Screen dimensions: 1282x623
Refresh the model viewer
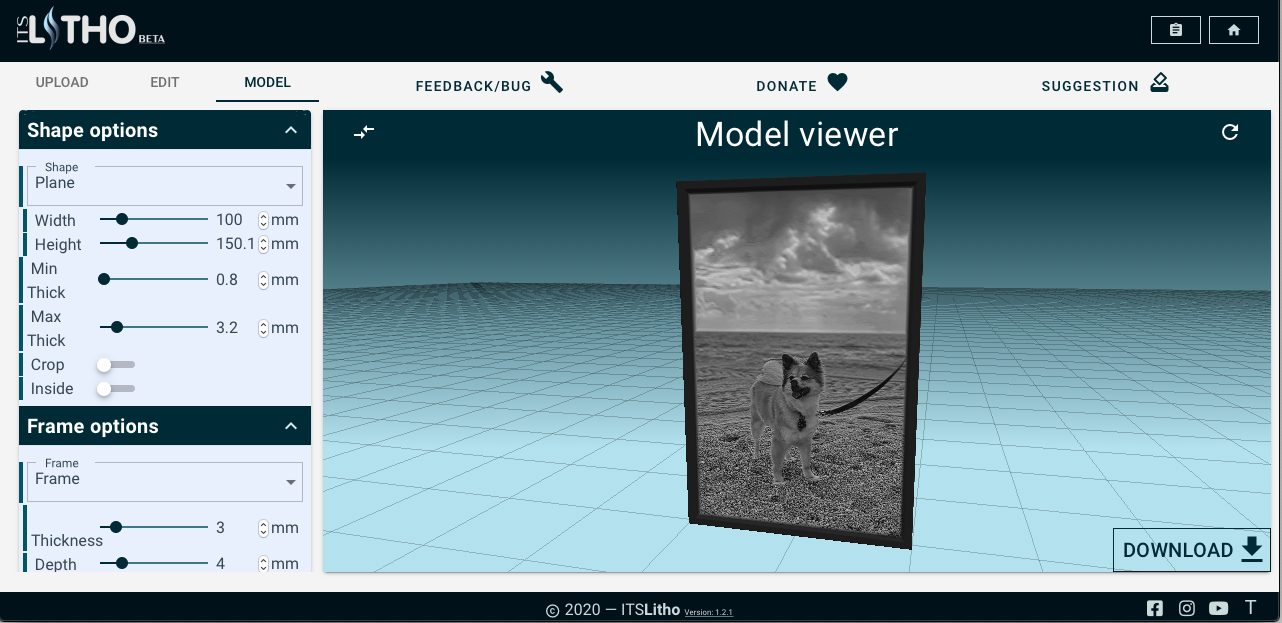[x=1230, y=132]
